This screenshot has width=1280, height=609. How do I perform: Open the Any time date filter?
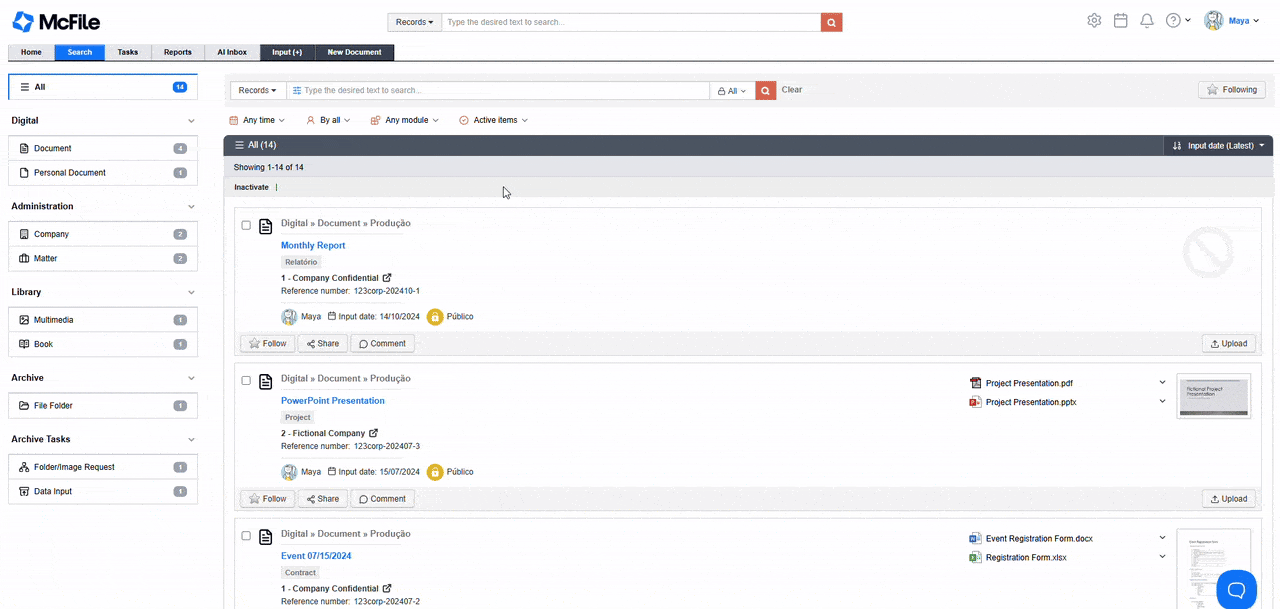256,120
